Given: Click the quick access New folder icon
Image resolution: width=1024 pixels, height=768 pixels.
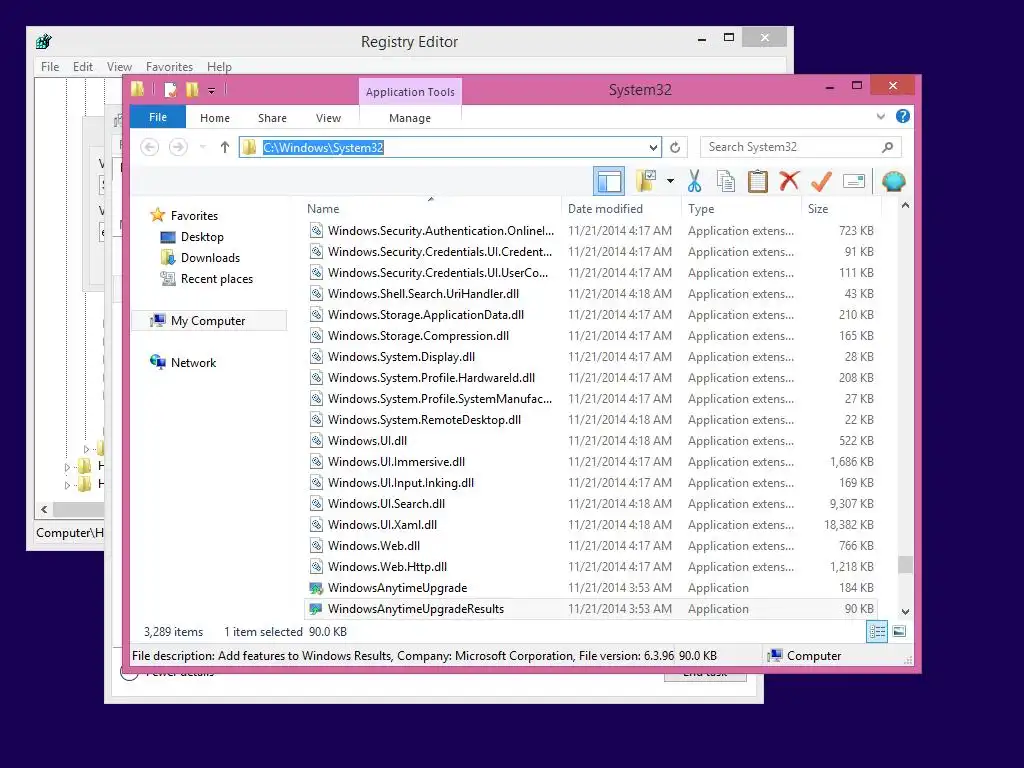Looking at the screenshot, I should tap(192, 90).
